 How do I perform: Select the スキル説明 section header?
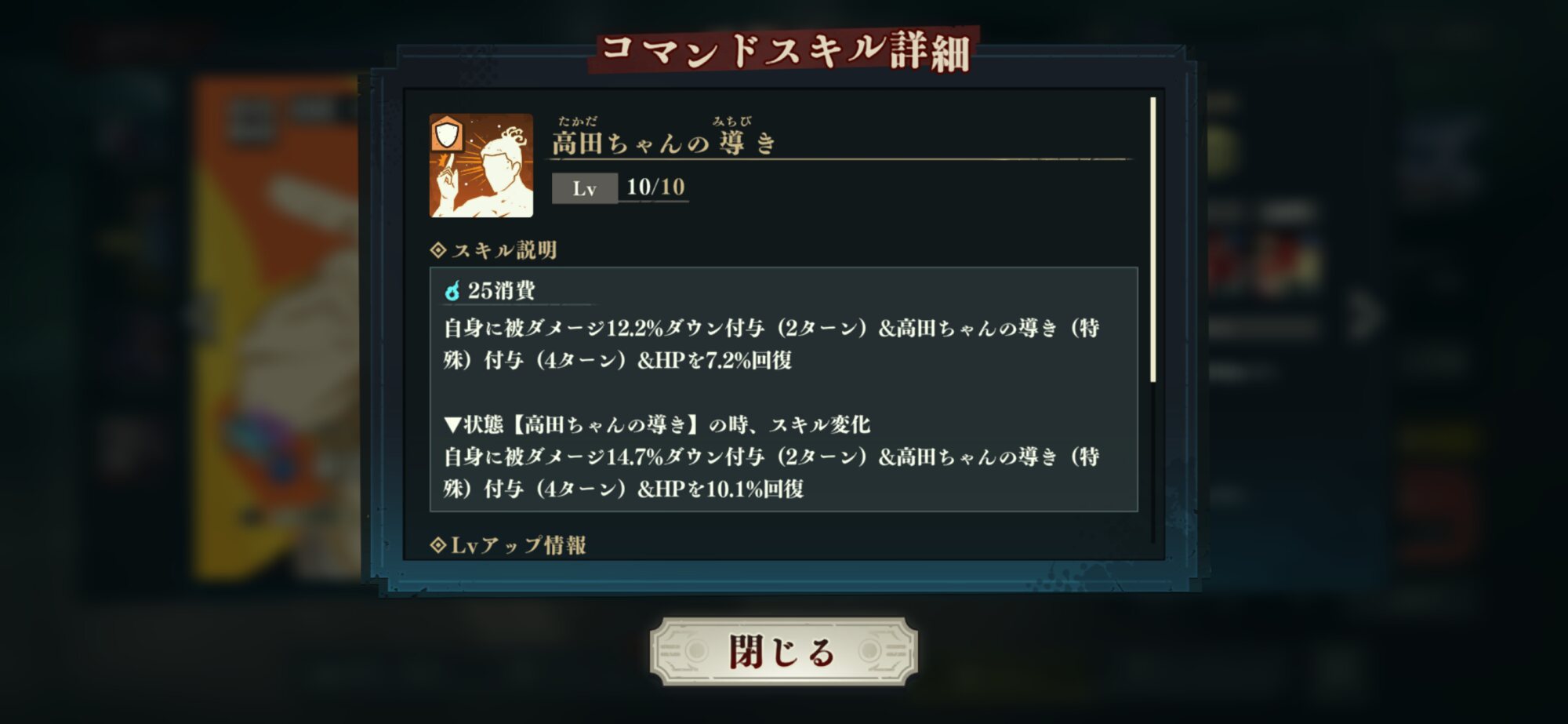[494, 250]
